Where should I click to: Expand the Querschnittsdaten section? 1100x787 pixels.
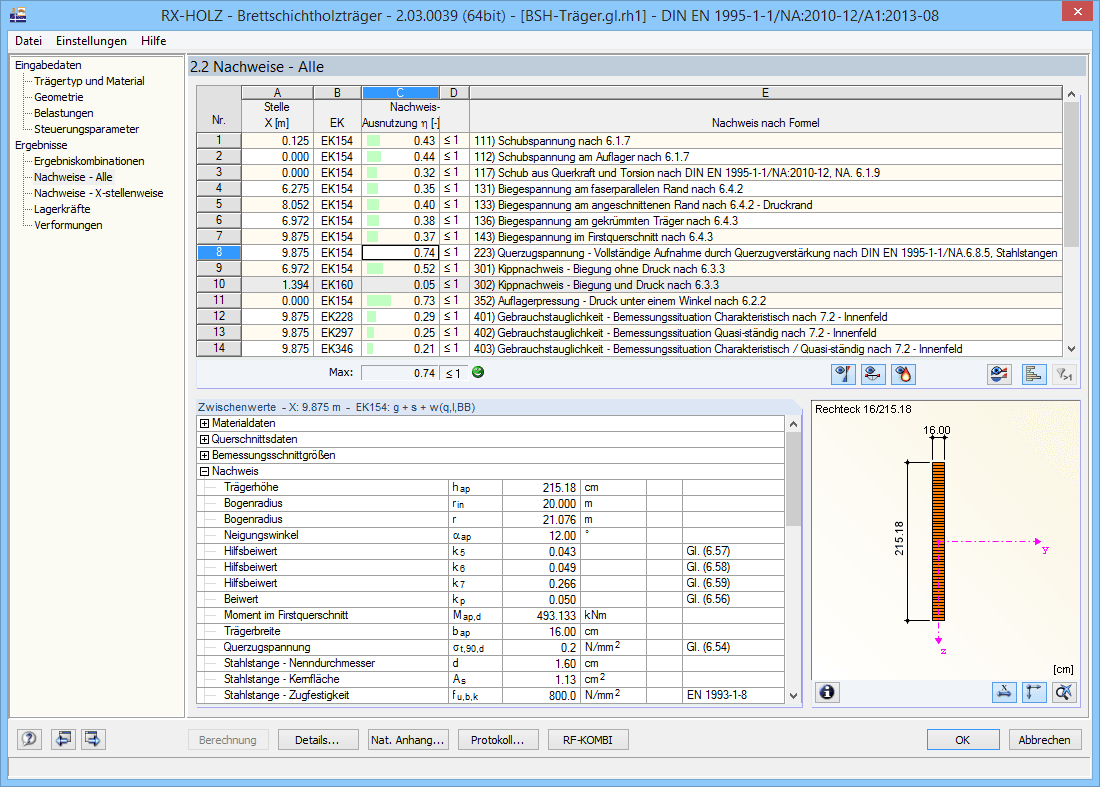205,439
